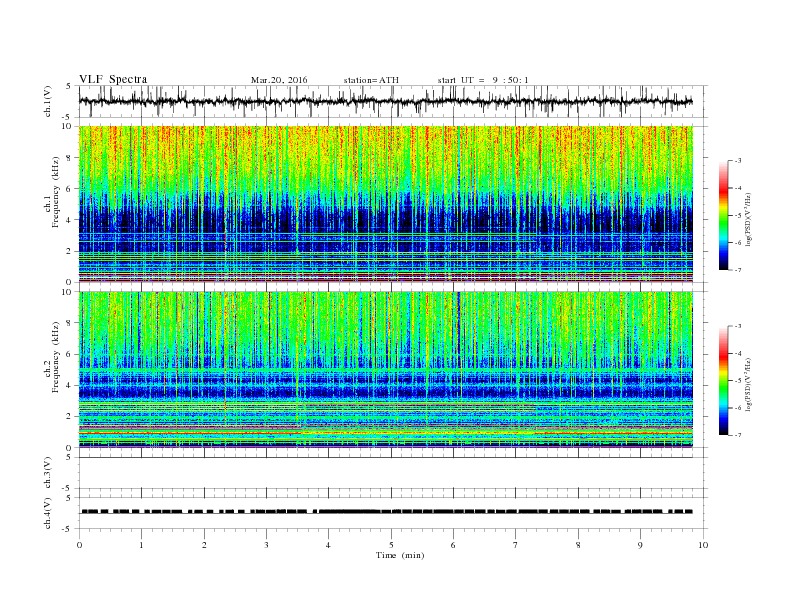The width and height of the screenshot is (792, 612).
Task: Click the '-7' value on ch.2 colorbar
Action: point(737,435)
